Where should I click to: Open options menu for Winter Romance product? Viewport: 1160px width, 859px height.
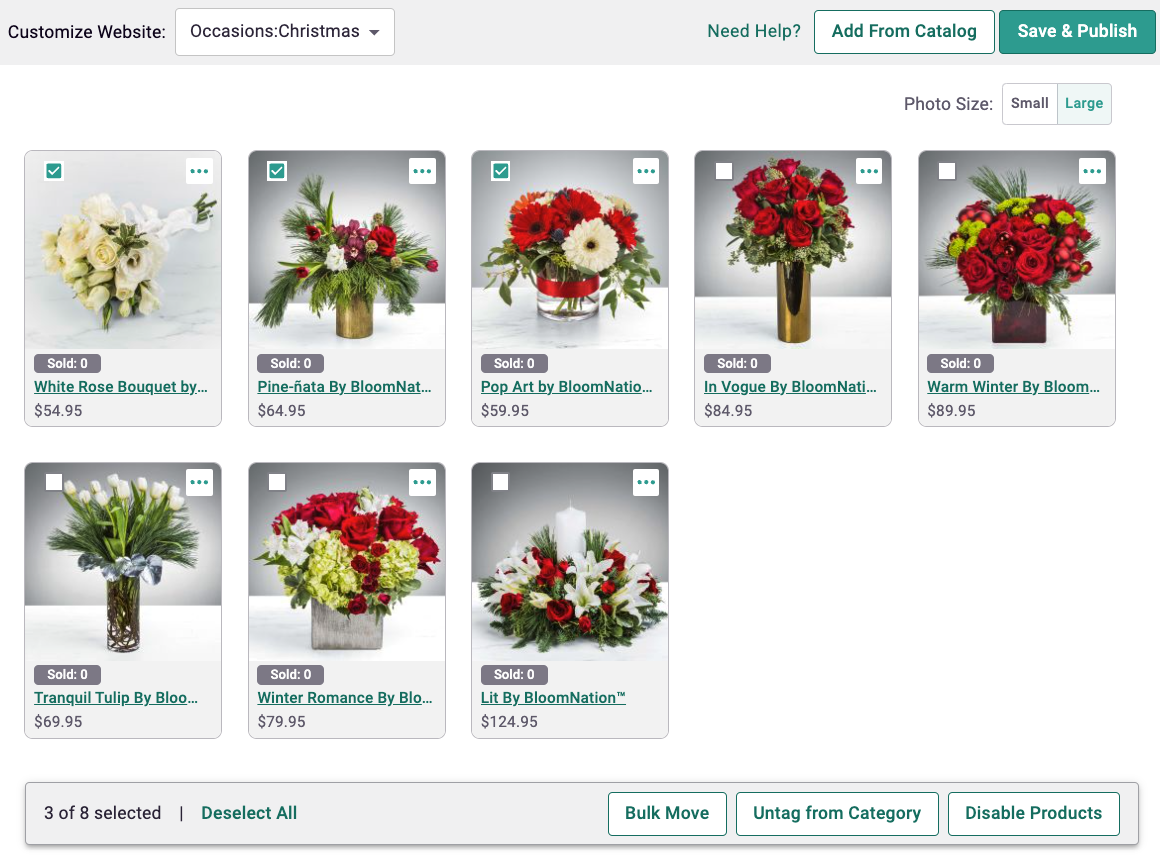422,482
